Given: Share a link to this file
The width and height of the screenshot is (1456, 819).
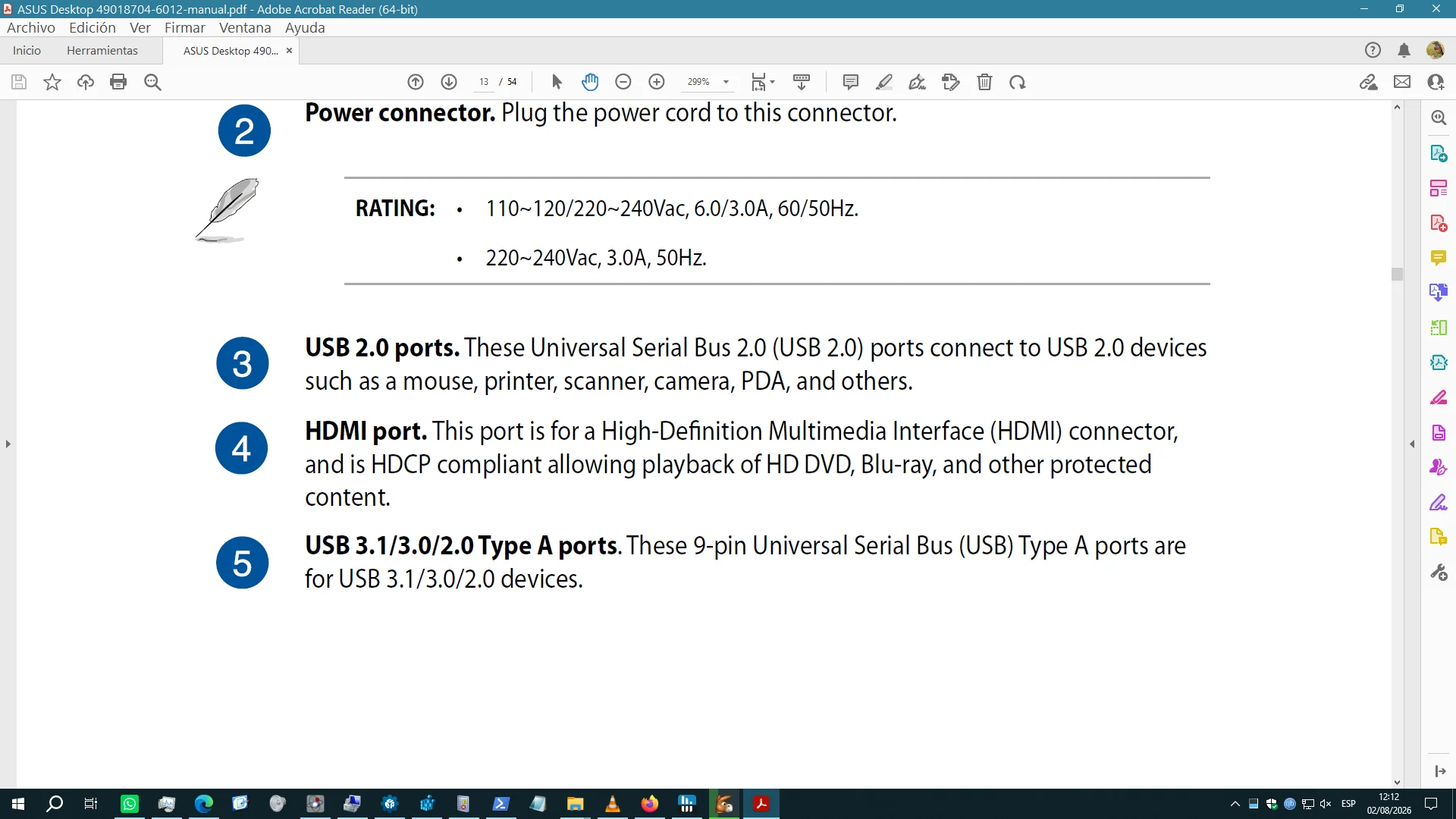Looking at the screenshot, I should 1369,82.
